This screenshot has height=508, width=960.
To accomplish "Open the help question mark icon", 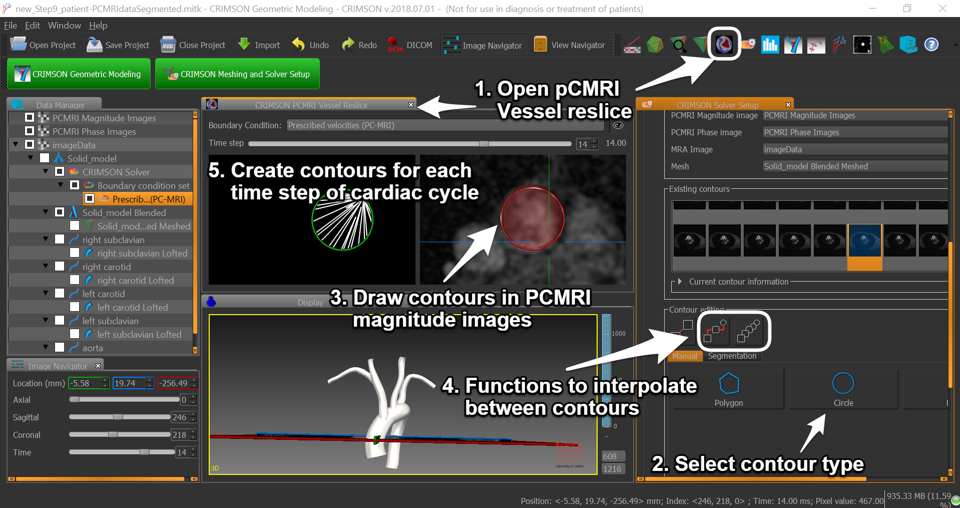I will 931,45.
